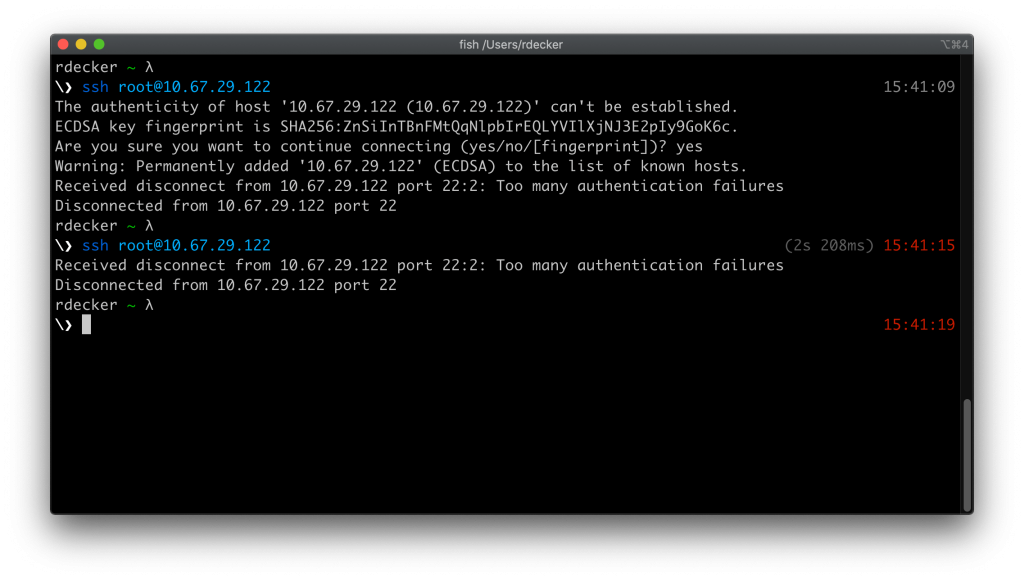1024x581 pixels.
Task: Click the first 'ssh root@10.67.29.122' command
Action: (176, 87)
